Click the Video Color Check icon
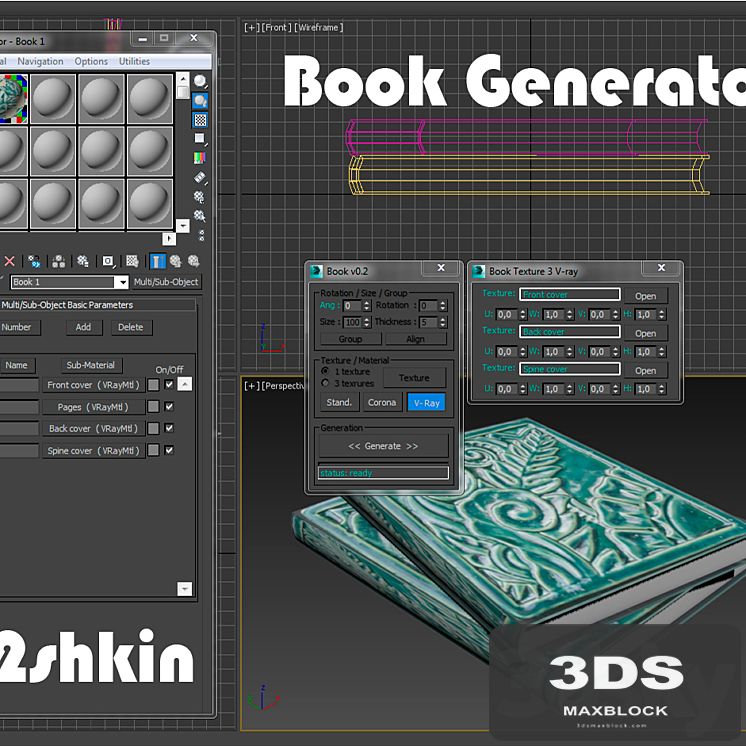 tap(200, 158)
